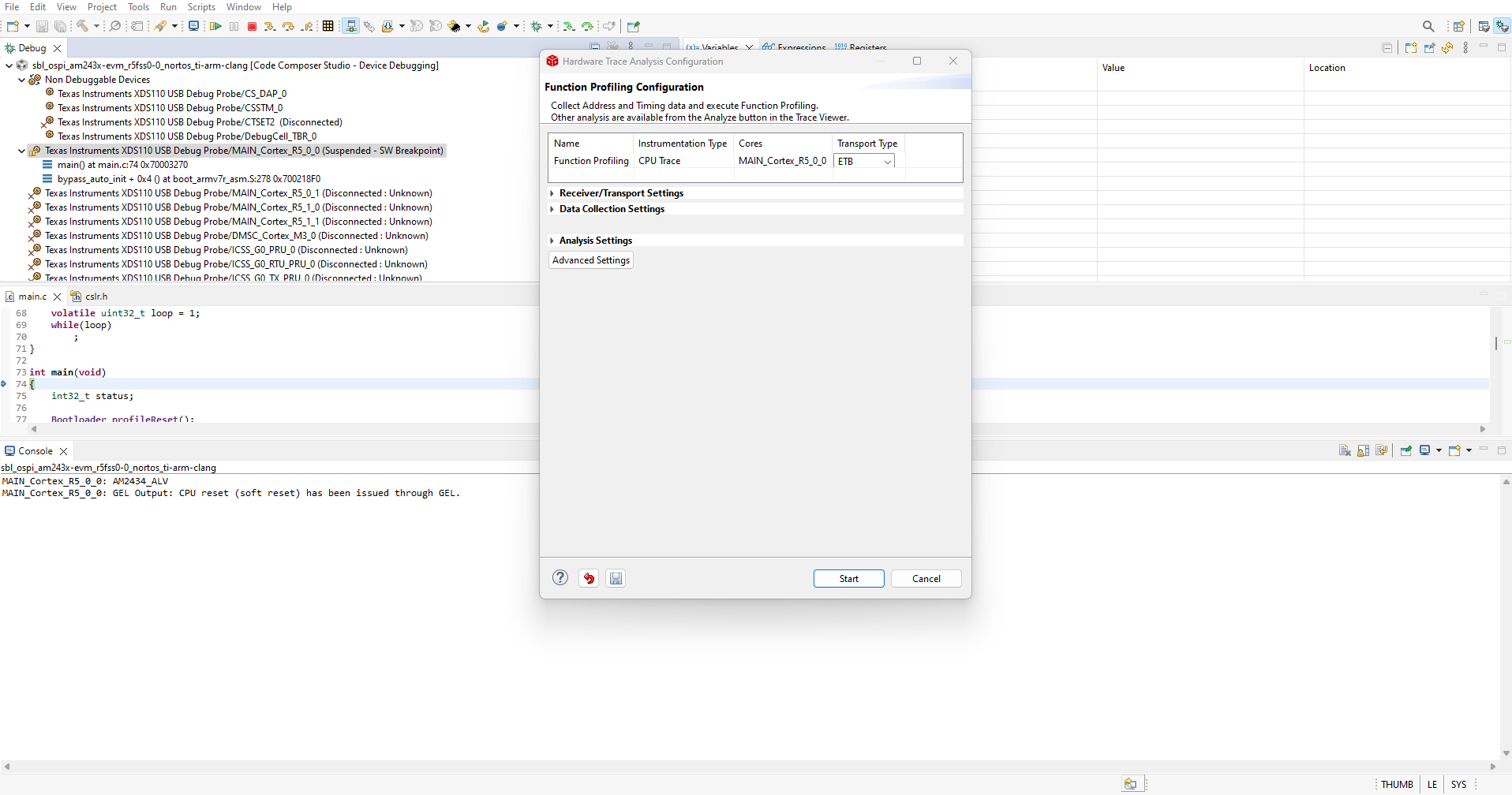1512x795 pixels.
Task: Collapse the Non Debuggable Devices tree node
Action: click(22, 80)
